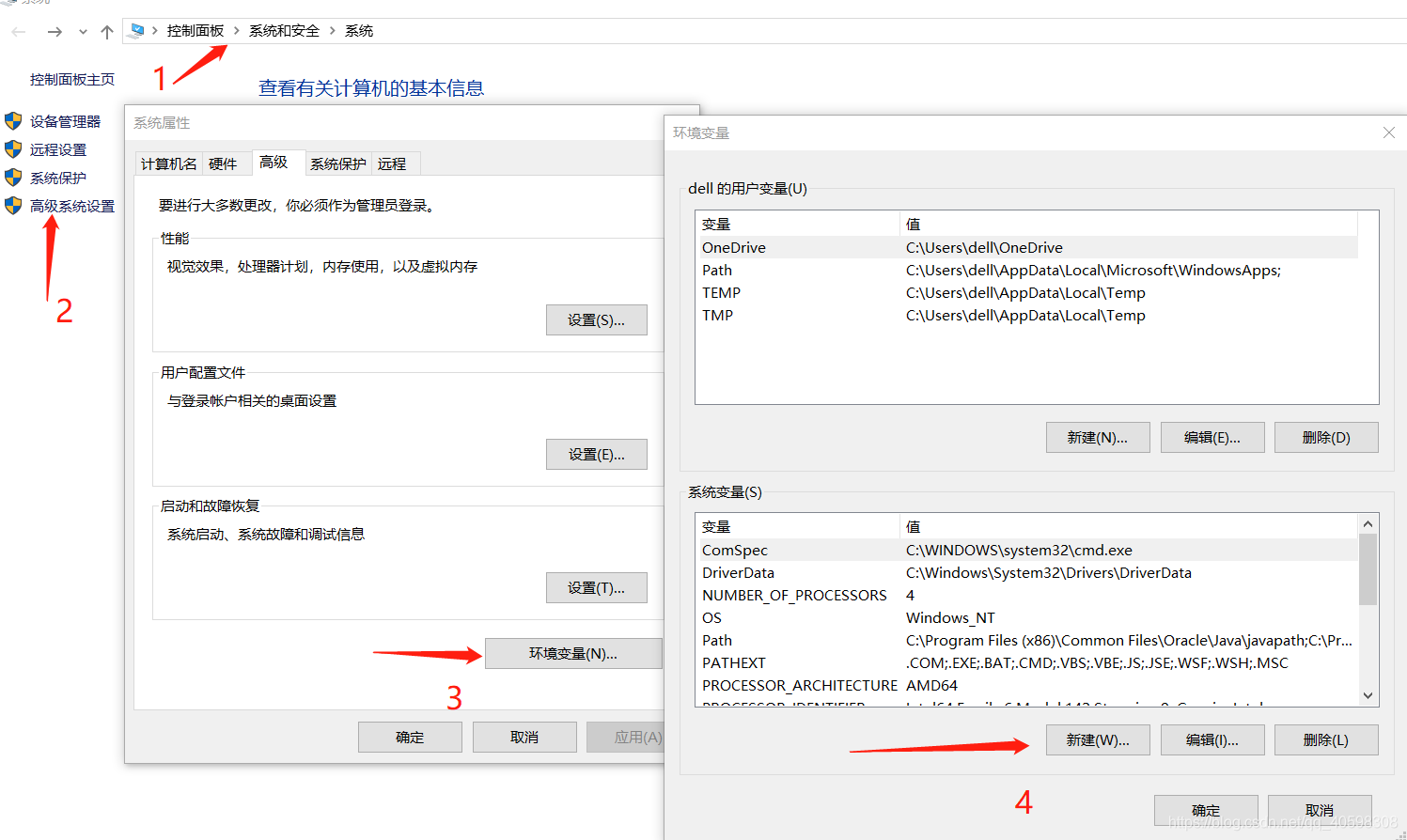Switch to 系统保护 tab in 系统属性
This screenshot has width=1407, height=840.
tap(338, 163)
